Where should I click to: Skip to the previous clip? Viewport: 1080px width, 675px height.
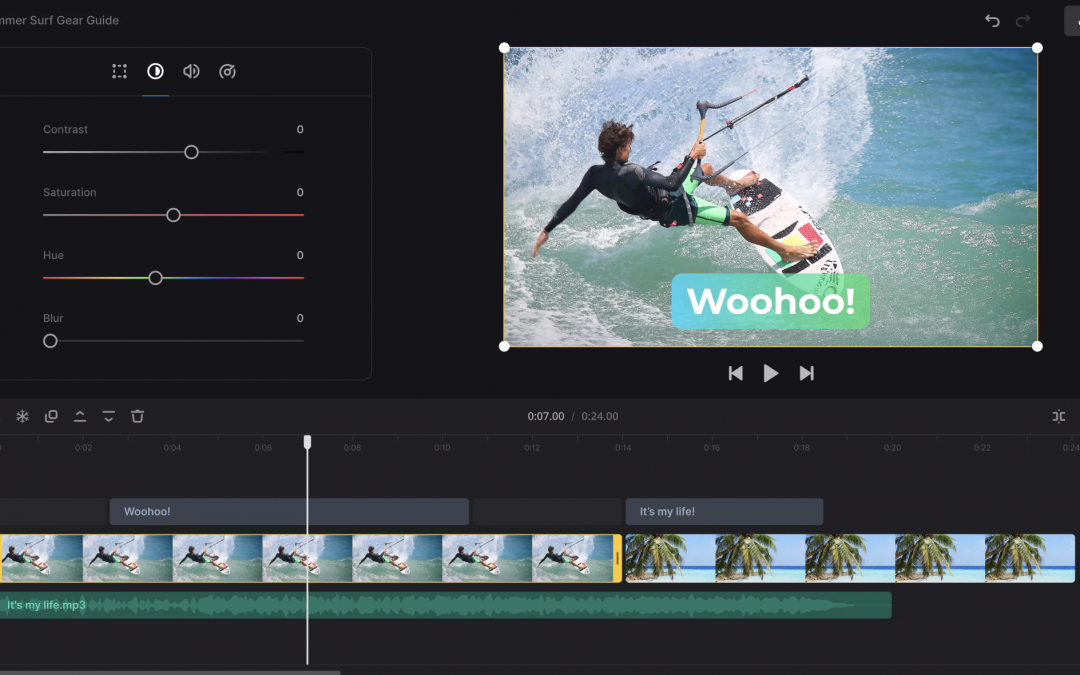coord(735,373)
